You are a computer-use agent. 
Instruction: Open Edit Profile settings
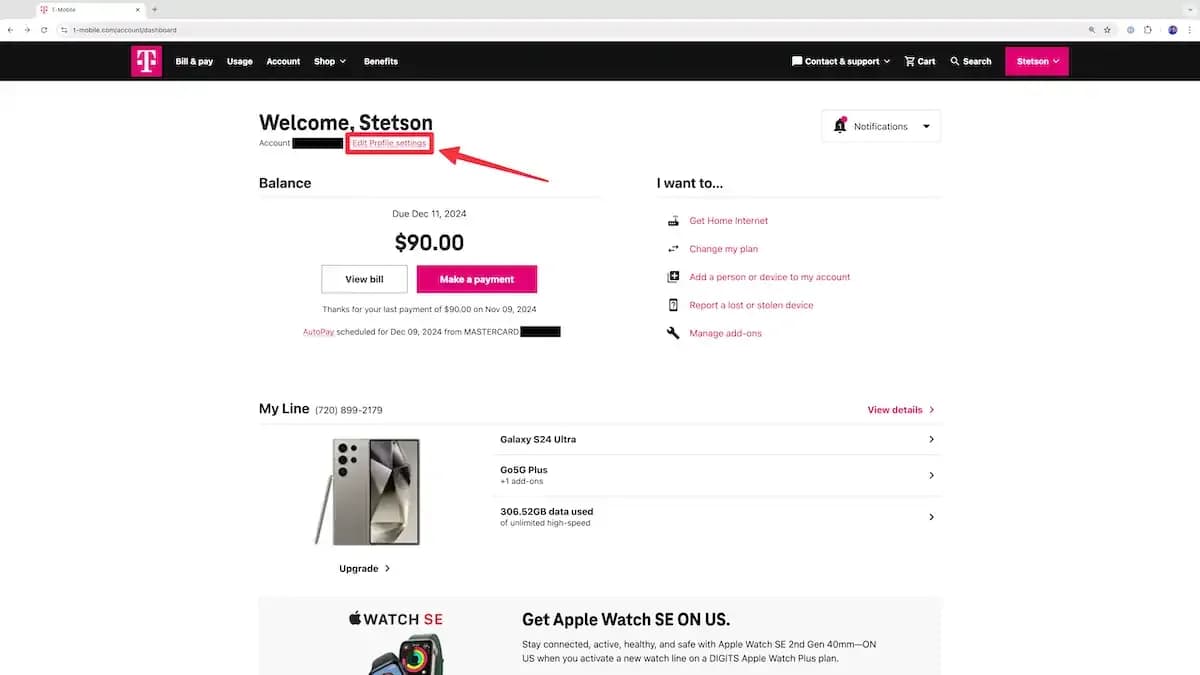(x=388, y=142)
